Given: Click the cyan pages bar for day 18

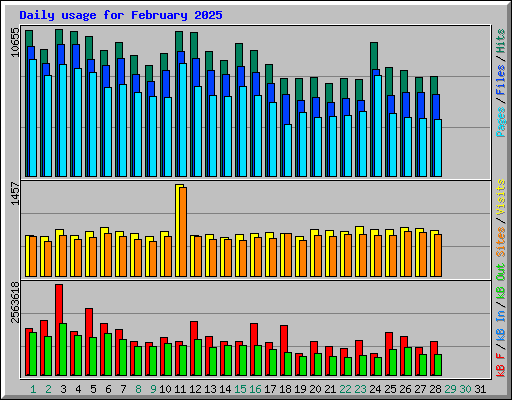Looking at the screenshot, I should tap(288, 151).
